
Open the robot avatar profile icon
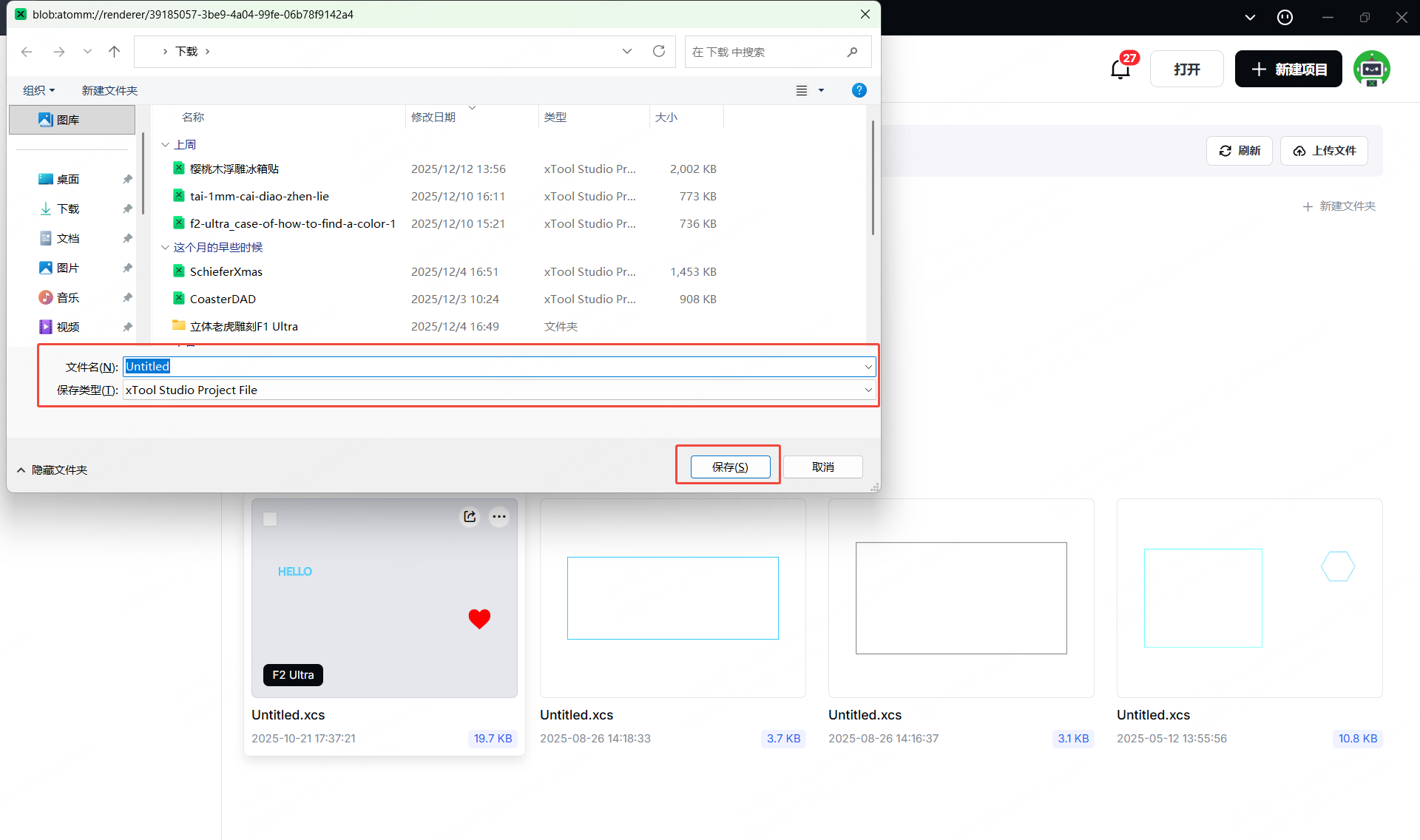pos(1371,69)
